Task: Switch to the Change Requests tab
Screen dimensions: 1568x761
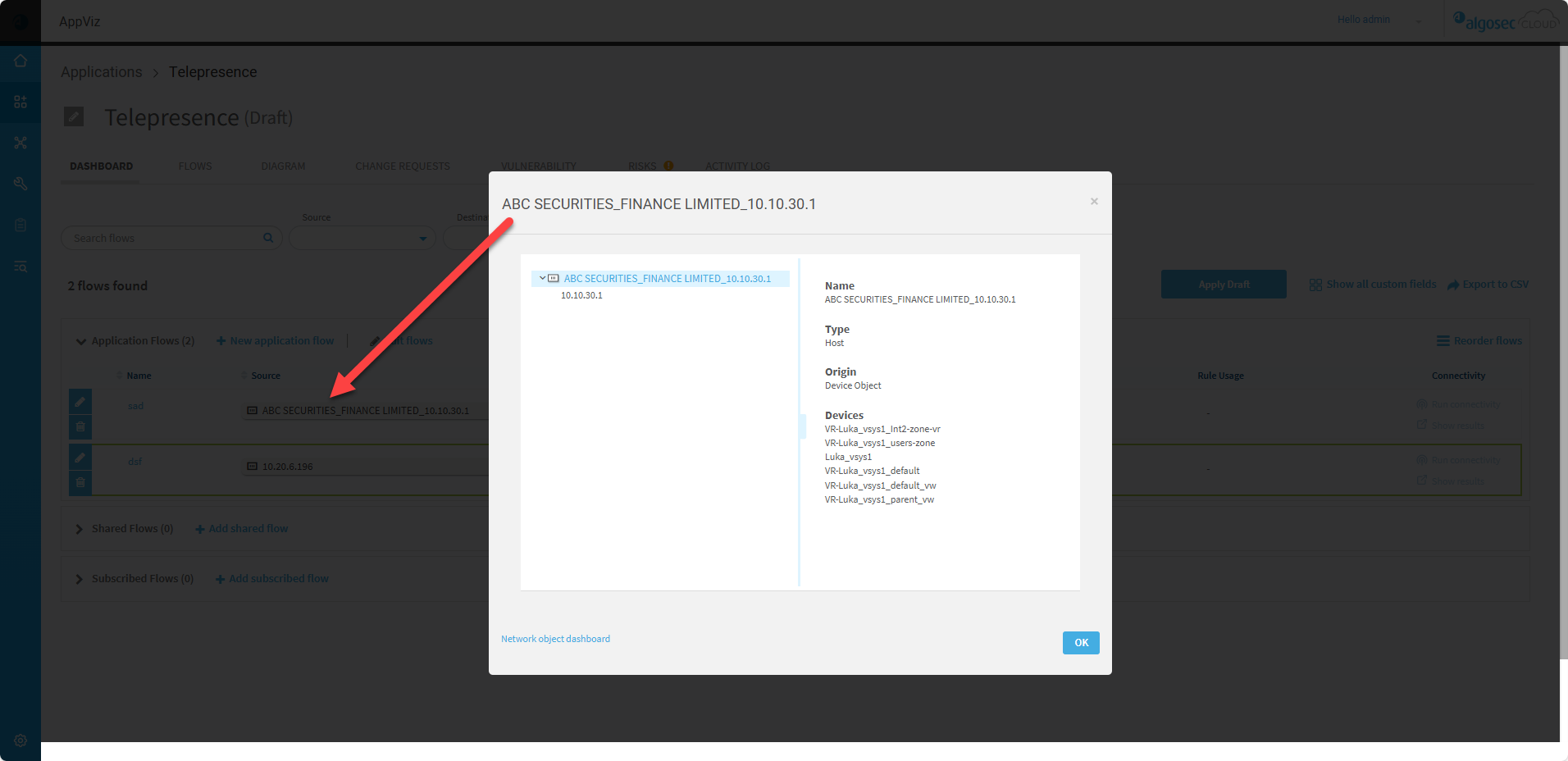Action: click(x=402, y=166)
